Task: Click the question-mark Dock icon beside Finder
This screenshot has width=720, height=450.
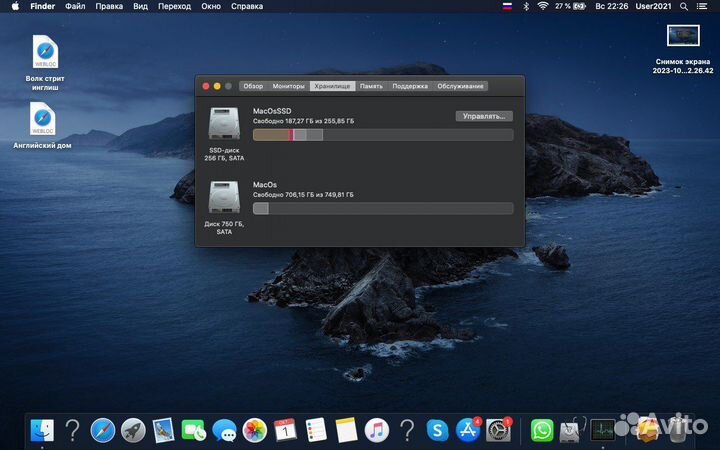Action: pos(72,430)
